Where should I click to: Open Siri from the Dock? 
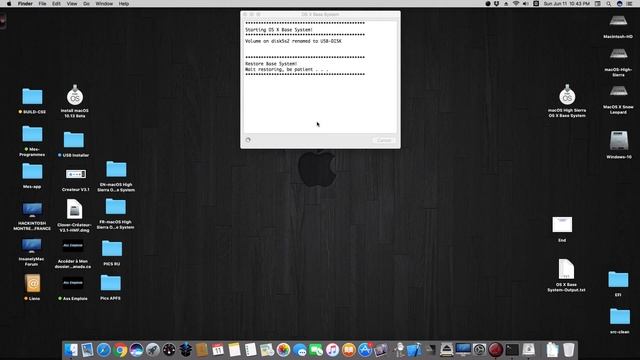[136, 350]
